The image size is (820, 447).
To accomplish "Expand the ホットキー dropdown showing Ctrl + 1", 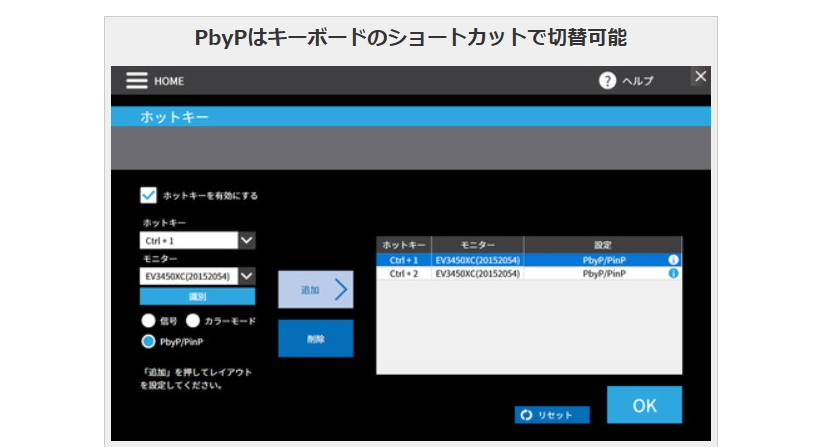I will [x=247, y=241].
